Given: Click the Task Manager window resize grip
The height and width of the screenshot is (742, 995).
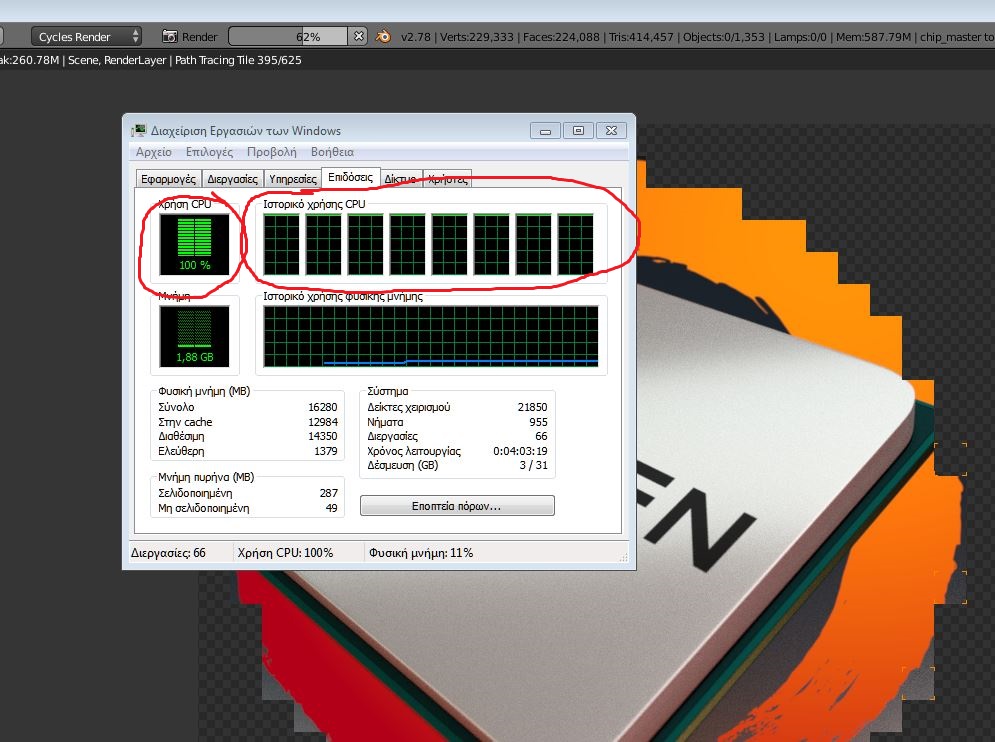Looking at the screenshot, I should (623, 557).
